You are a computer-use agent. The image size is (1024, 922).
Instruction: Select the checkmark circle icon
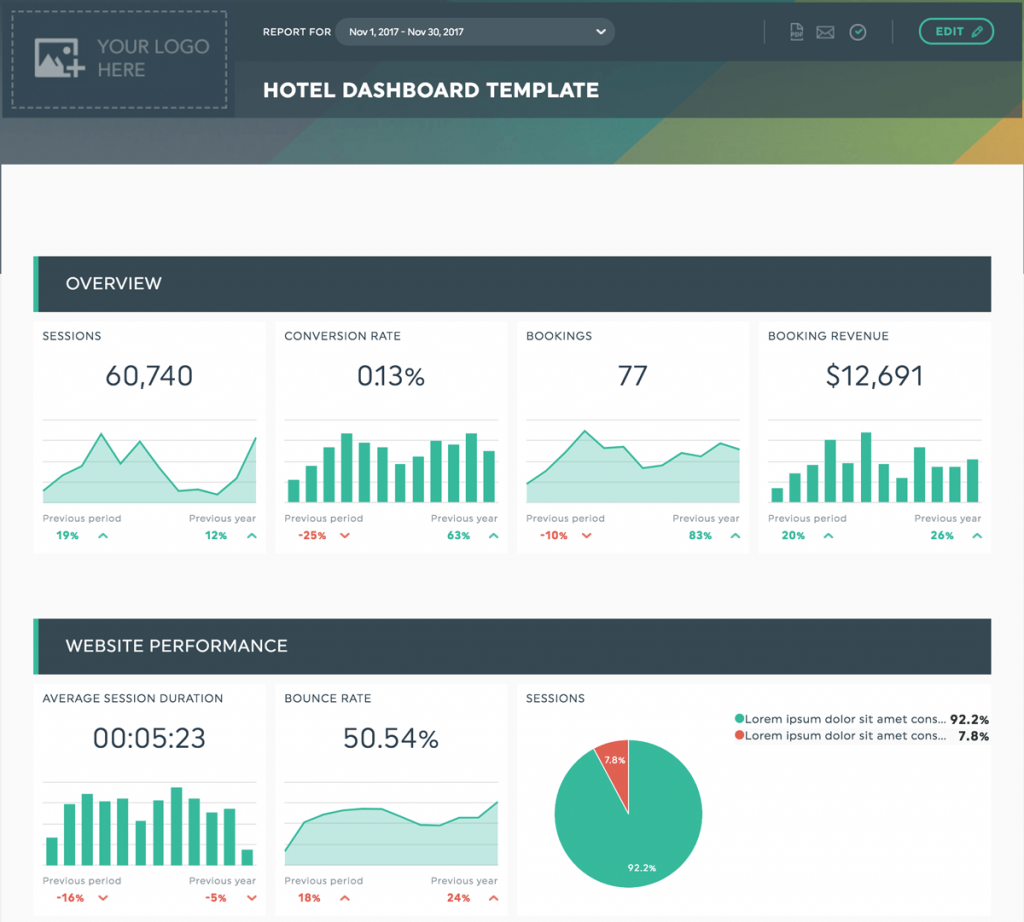[857, 32]
